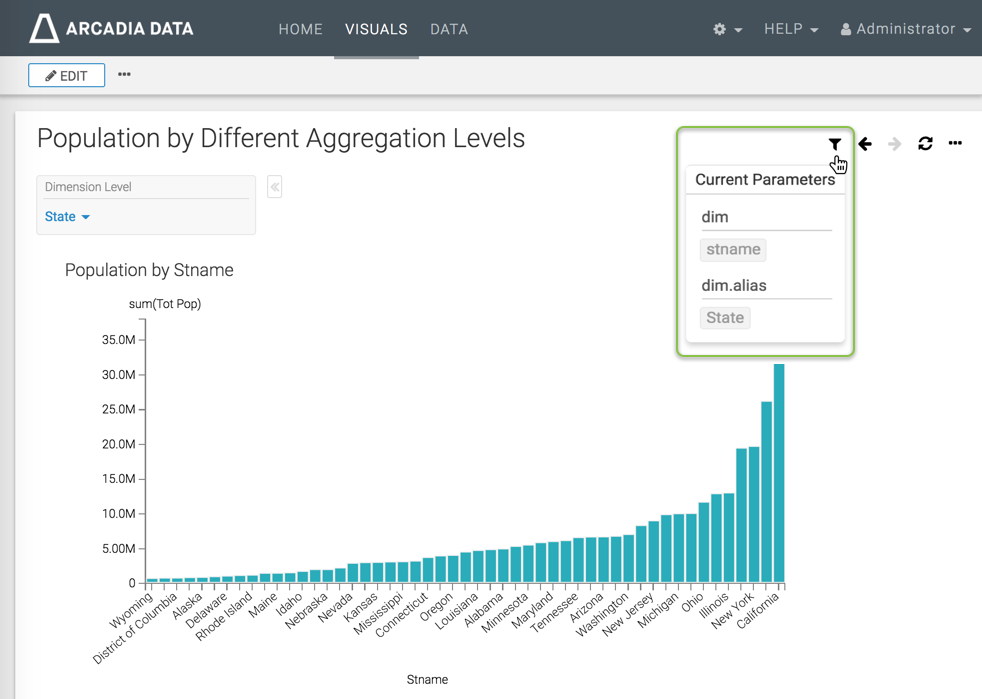Viewport: 982px width, 699px height.
Task: Click the dashboard title text
Action: pyautogui.click(x=280, y=138)
